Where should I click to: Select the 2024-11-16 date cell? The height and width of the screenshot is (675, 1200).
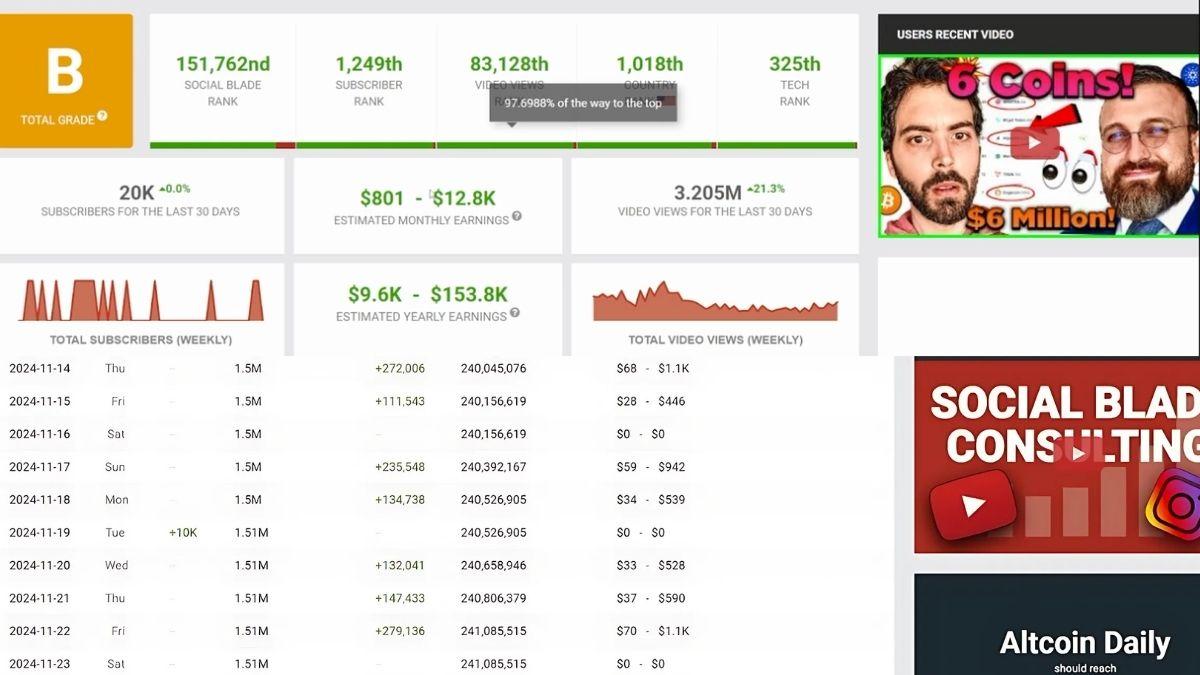[x=40, y=434]
